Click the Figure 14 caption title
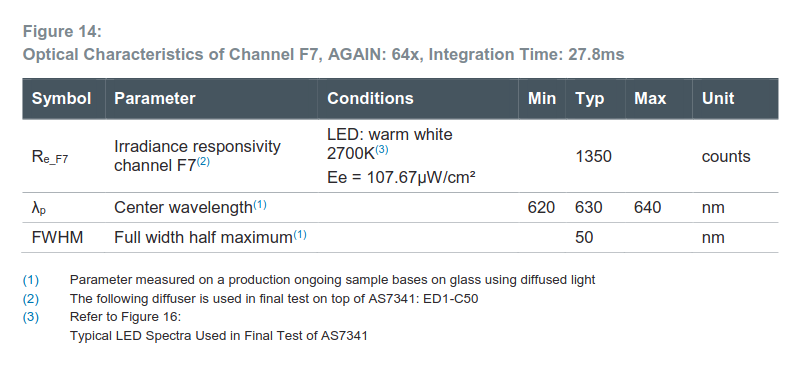This screenshot has height=365, width=796. pyautogui.click(x=62, y=31)
